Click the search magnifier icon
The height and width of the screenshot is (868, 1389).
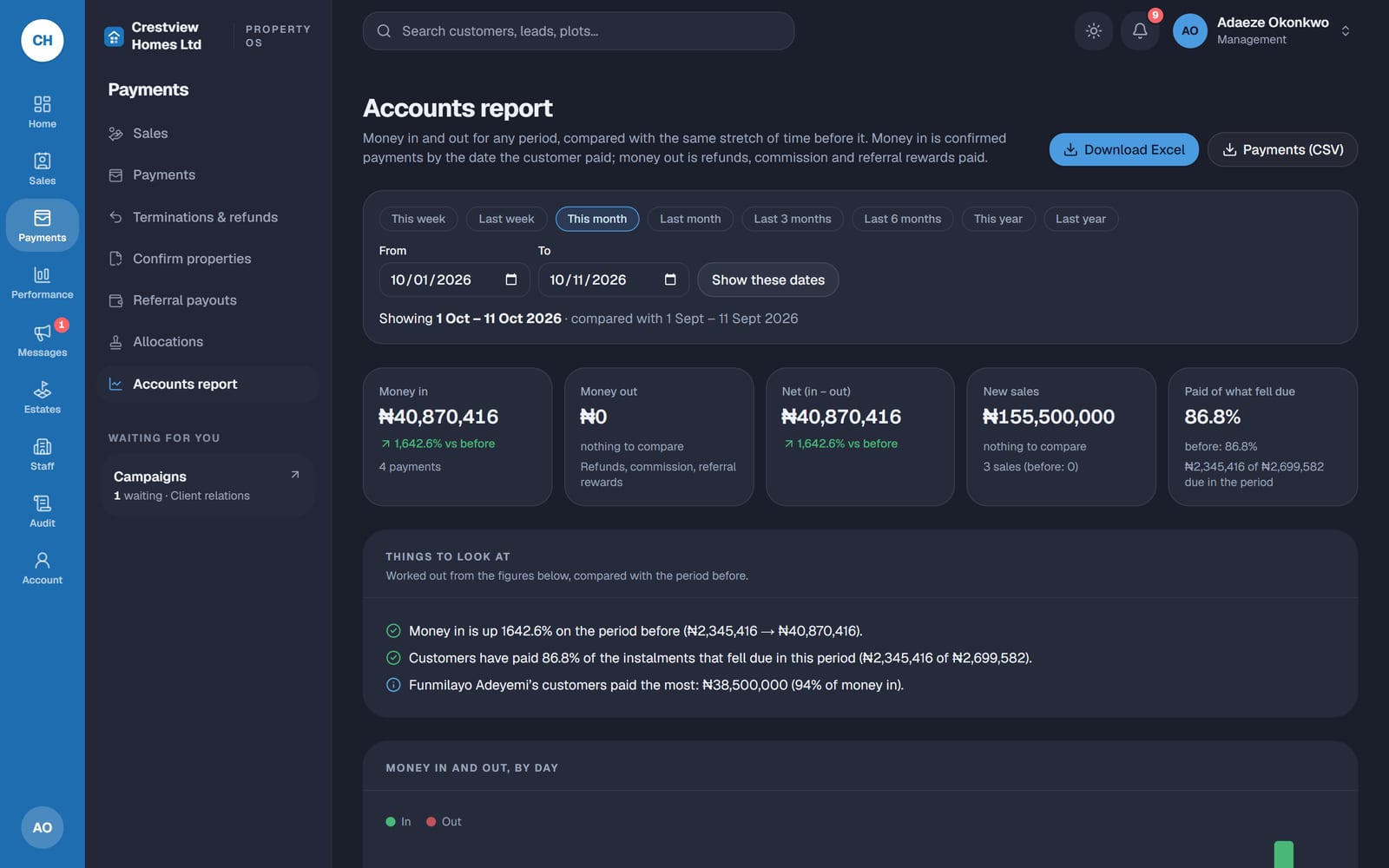click(x=384, y=31)
